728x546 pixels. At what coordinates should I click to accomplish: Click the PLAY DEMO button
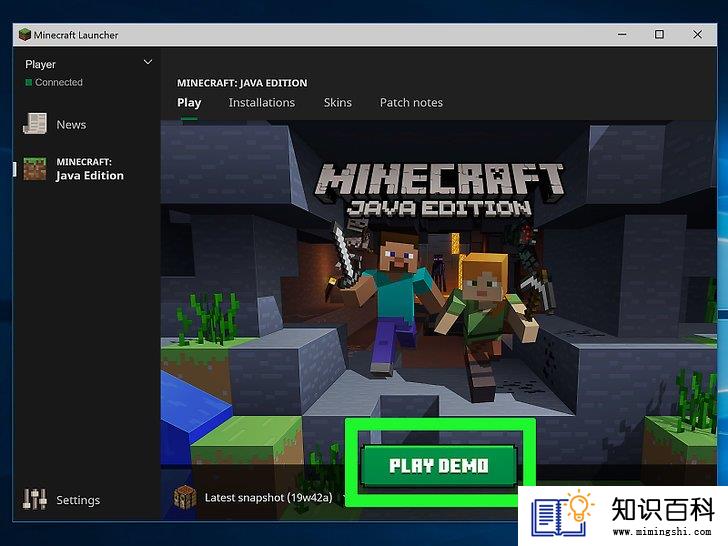click(439, 466)
